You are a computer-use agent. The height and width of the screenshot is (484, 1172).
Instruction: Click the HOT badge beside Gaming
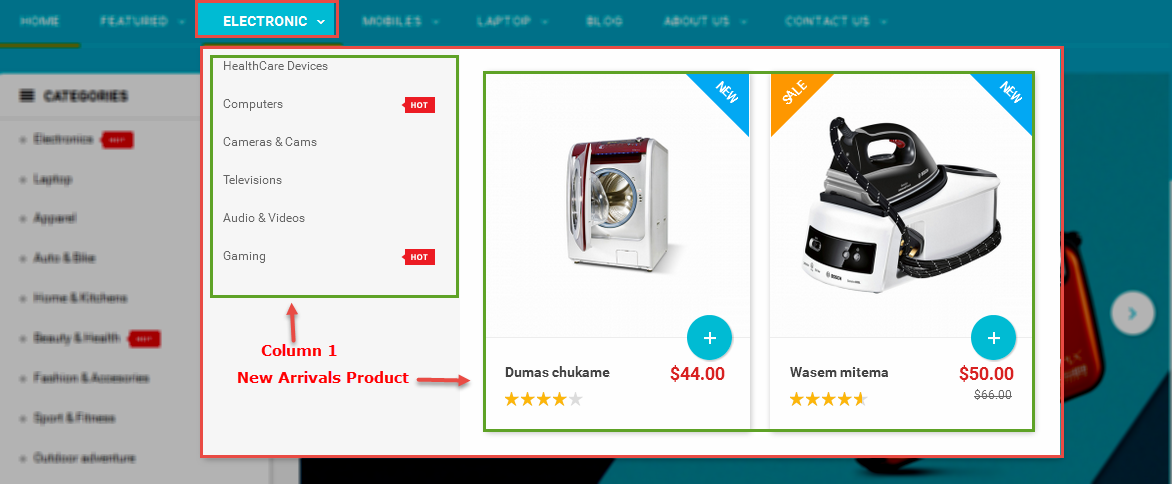[x=419, y=257]
